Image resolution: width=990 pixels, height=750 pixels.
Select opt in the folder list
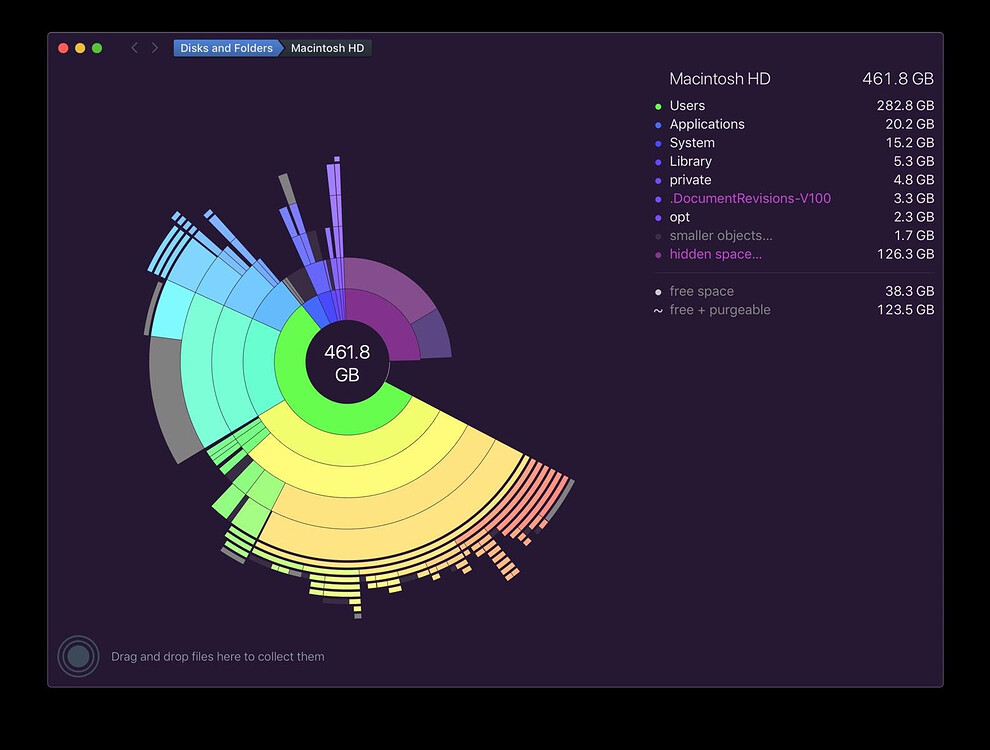click(794, 217)
